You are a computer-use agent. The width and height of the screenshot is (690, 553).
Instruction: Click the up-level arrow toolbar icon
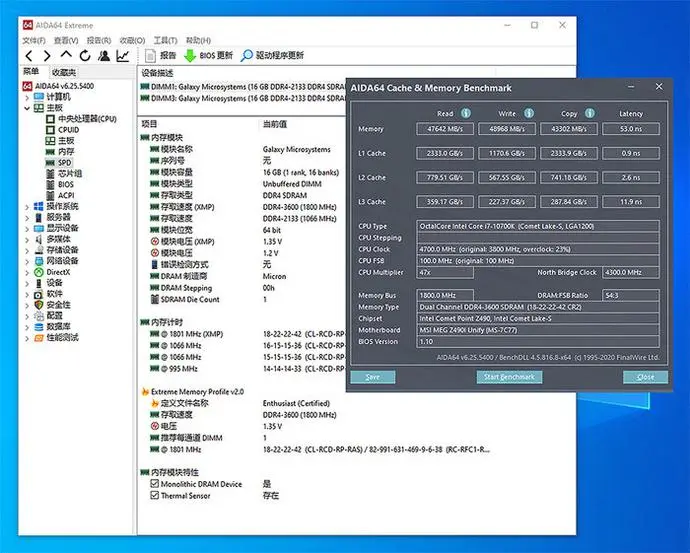click(66, 55)
